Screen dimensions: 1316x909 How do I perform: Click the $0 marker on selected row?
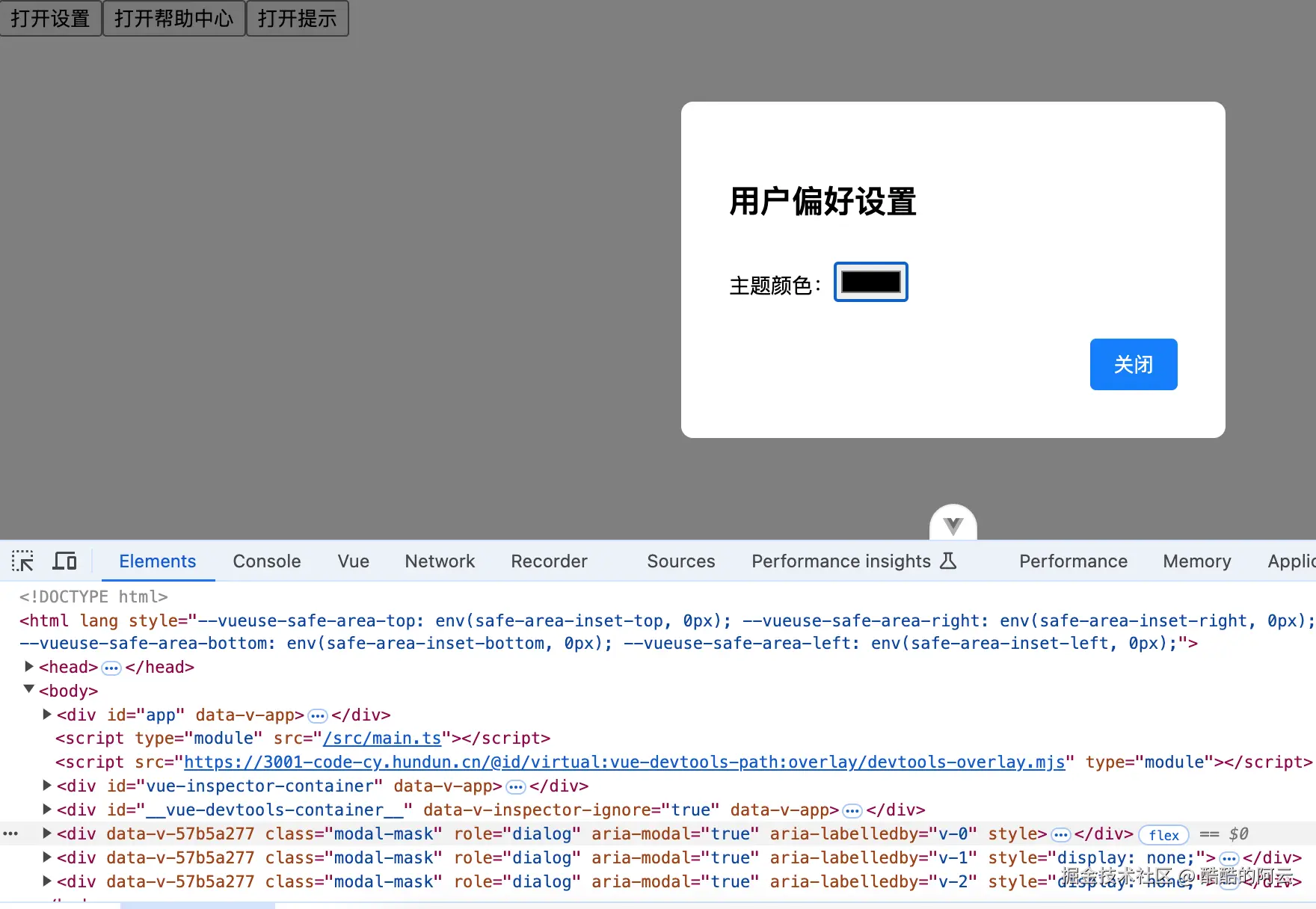point(1238,834)
